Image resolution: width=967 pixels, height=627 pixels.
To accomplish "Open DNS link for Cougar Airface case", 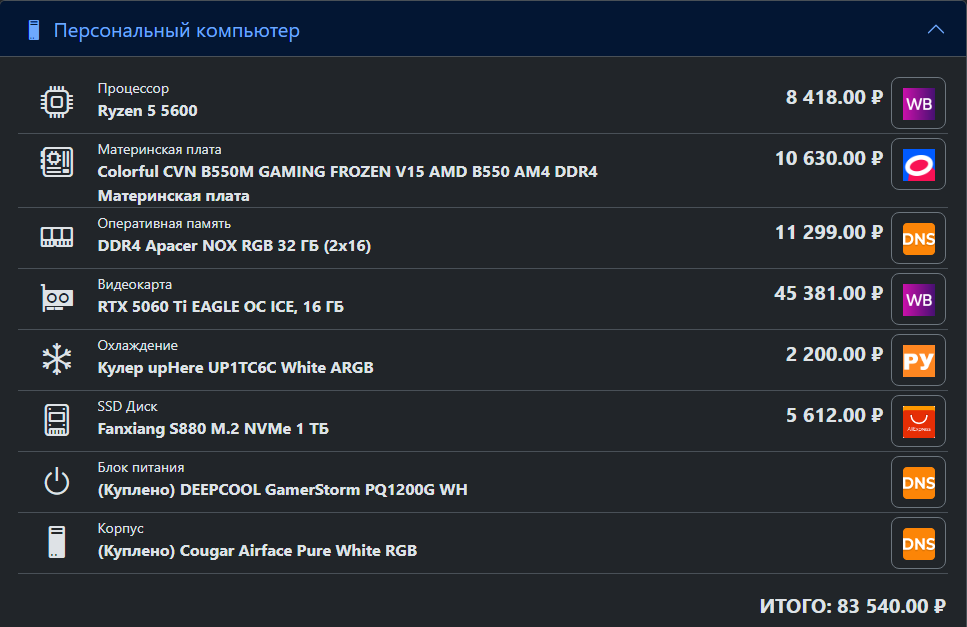I will (918, 543).
